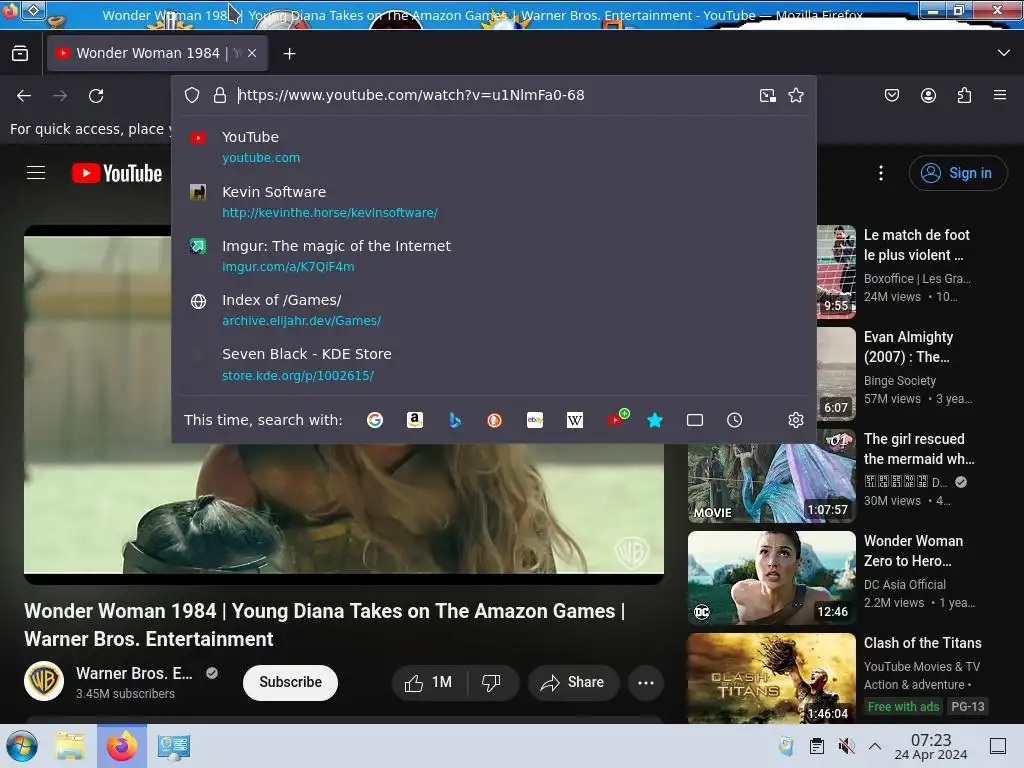Choose Imgur: The magic of the Internet

494,256
